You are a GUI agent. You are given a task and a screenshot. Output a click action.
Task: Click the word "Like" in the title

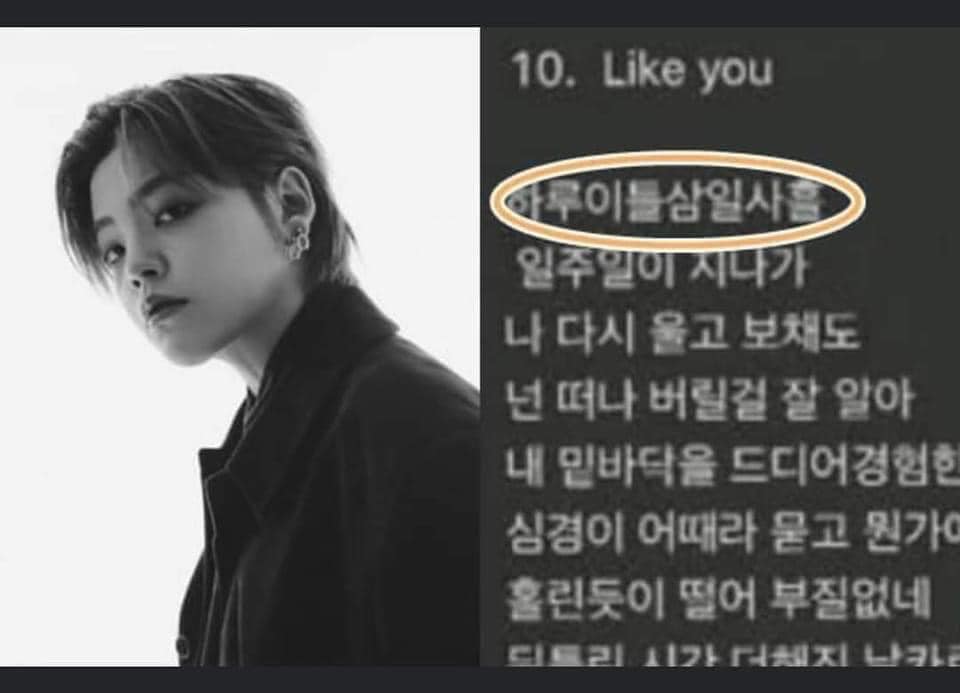(x=643, y=69)
